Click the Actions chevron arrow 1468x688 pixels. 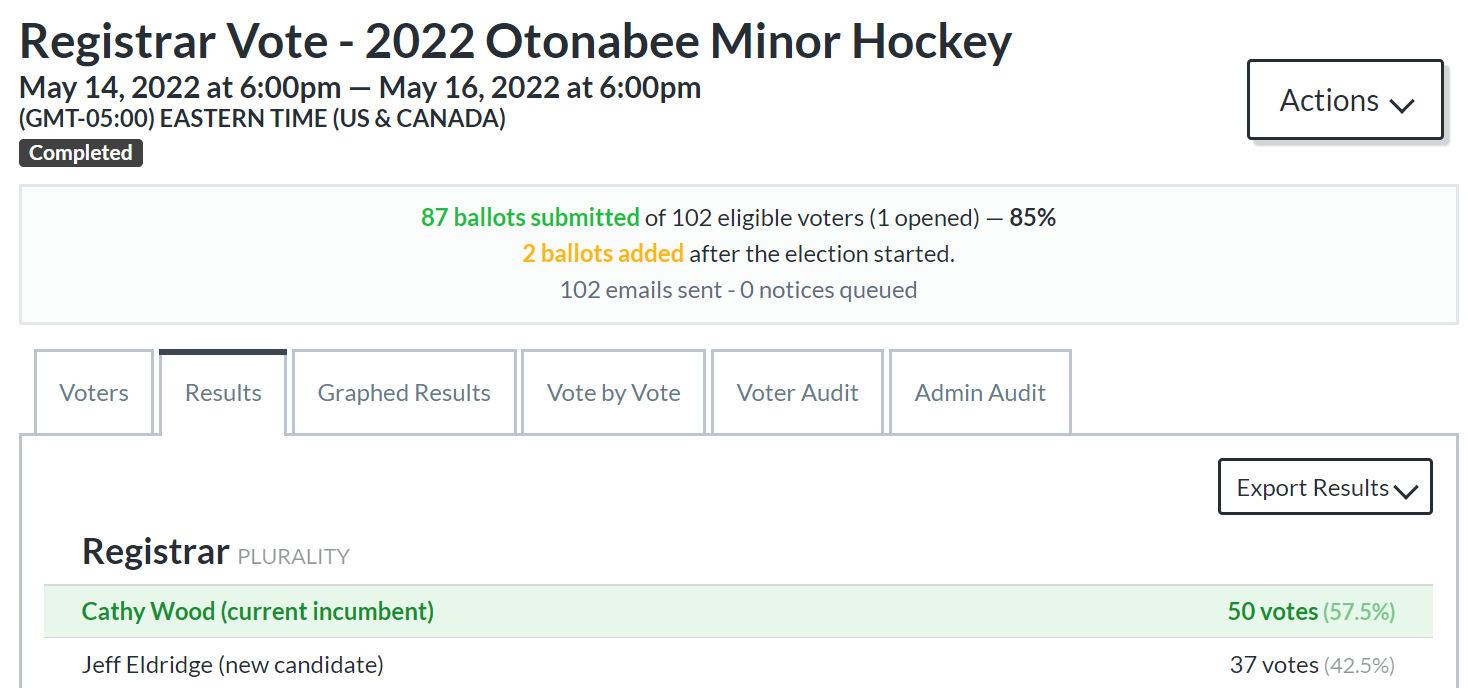[x=1404, y=102]
